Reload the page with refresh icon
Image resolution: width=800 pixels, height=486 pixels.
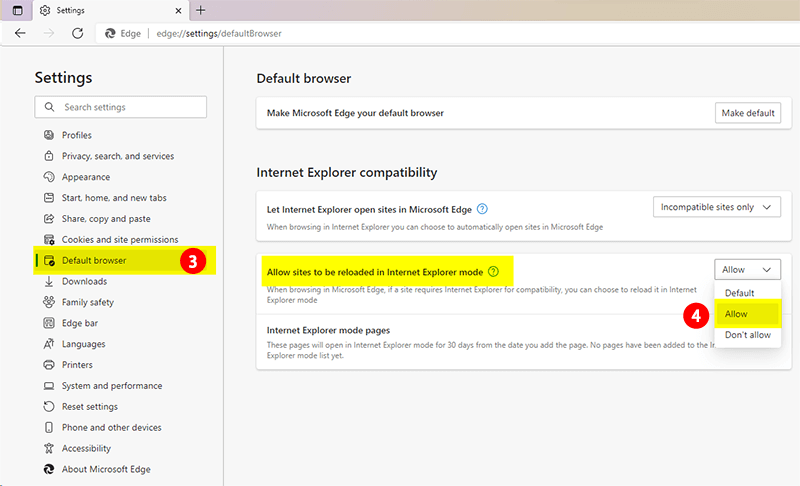(x=78, y=33)
